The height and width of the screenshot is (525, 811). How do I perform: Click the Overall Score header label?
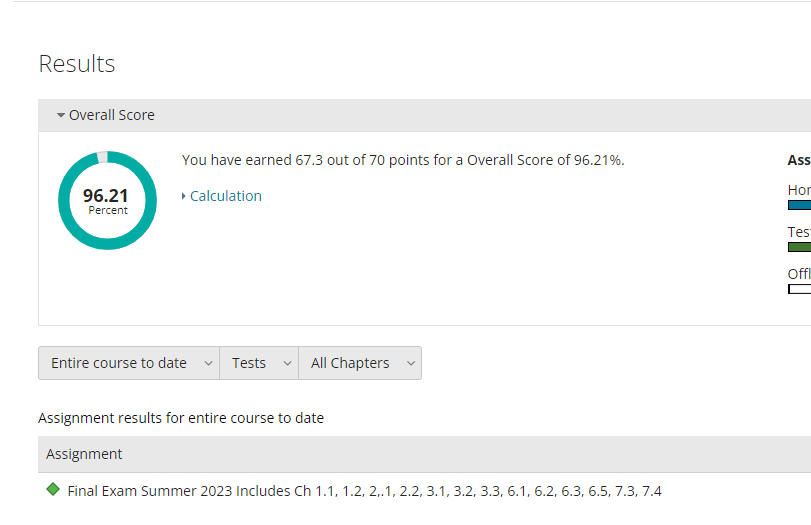click(112, 115)
